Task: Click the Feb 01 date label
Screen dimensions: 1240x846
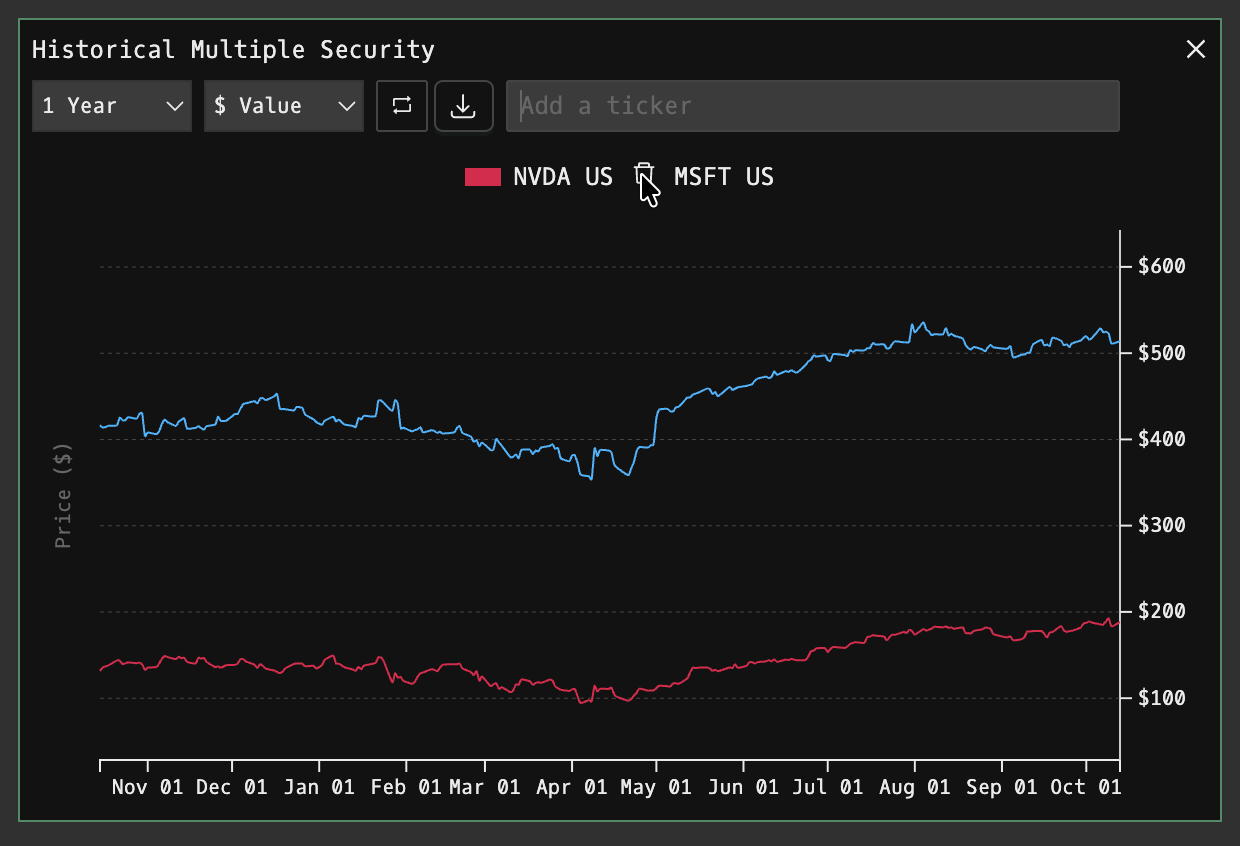Action: click(x=406, y=788)
